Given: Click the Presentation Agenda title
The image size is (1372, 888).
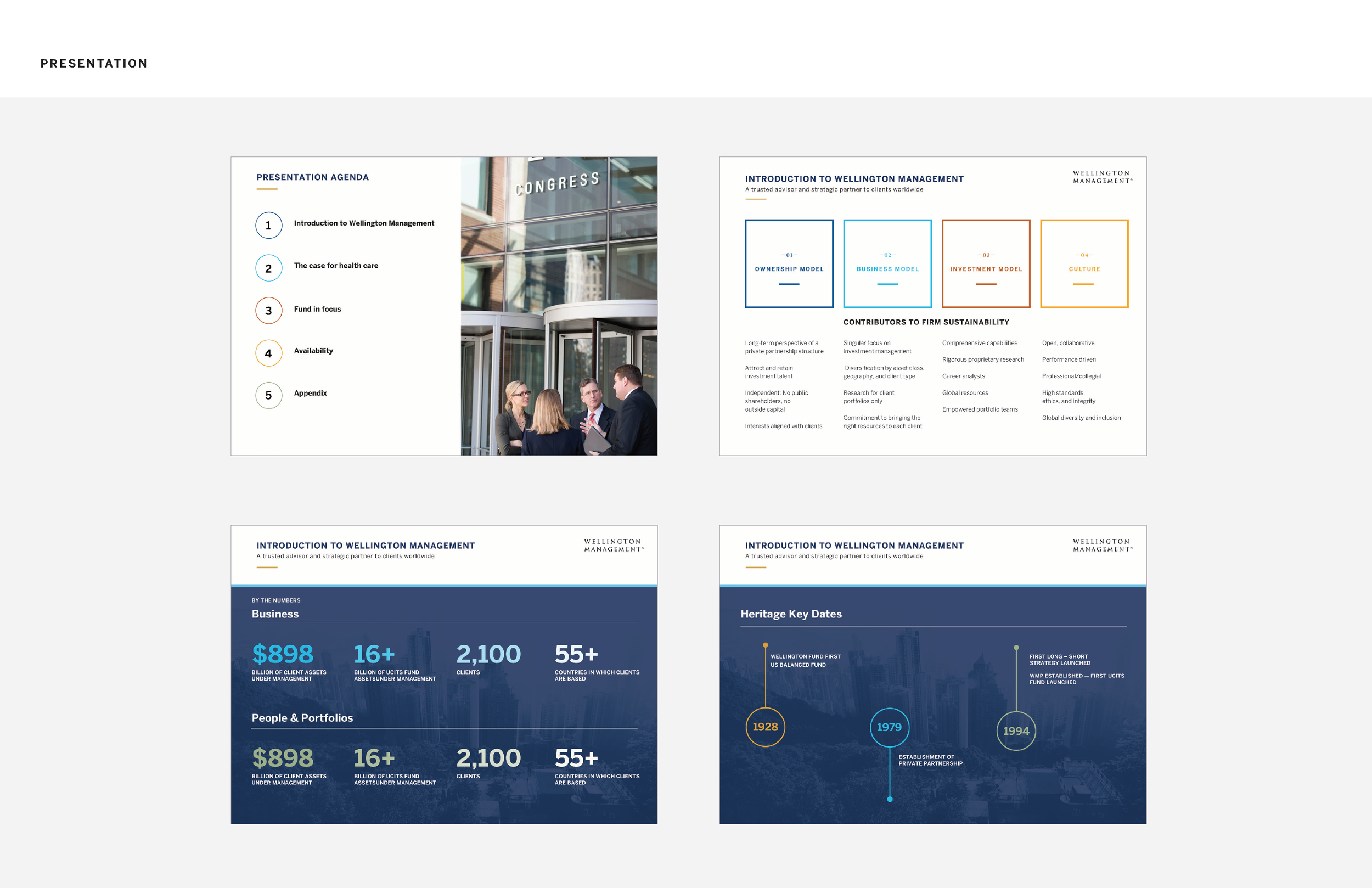Looking at the screenshot, I should [x=312, y=177].
